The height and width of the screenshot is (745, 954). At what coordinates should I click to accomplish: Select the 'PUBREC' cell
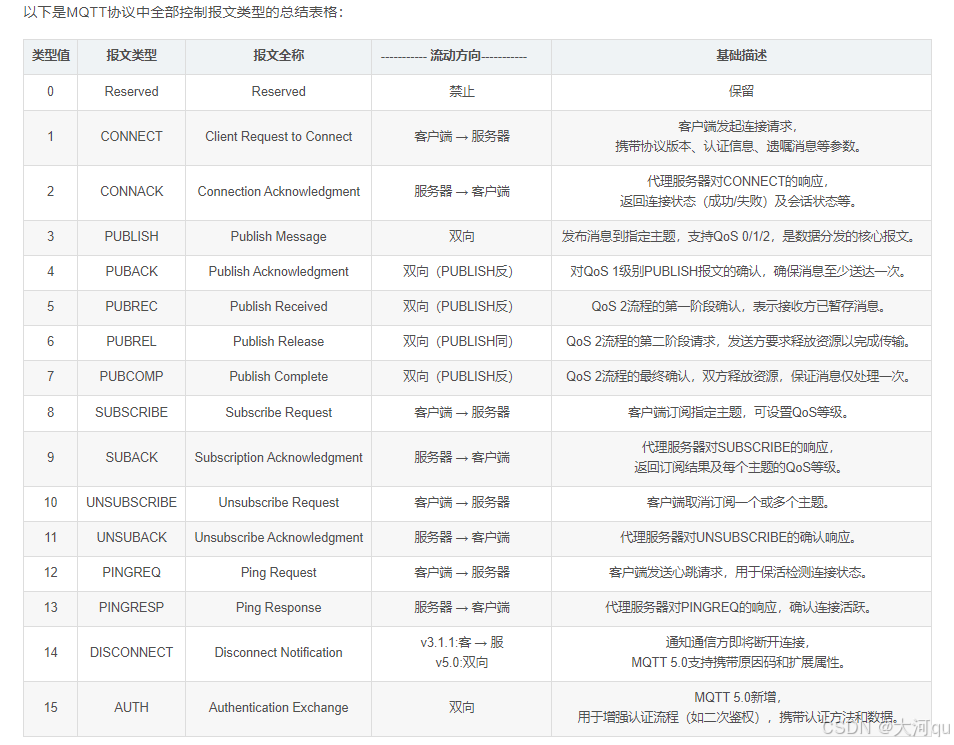click(131, 306)
